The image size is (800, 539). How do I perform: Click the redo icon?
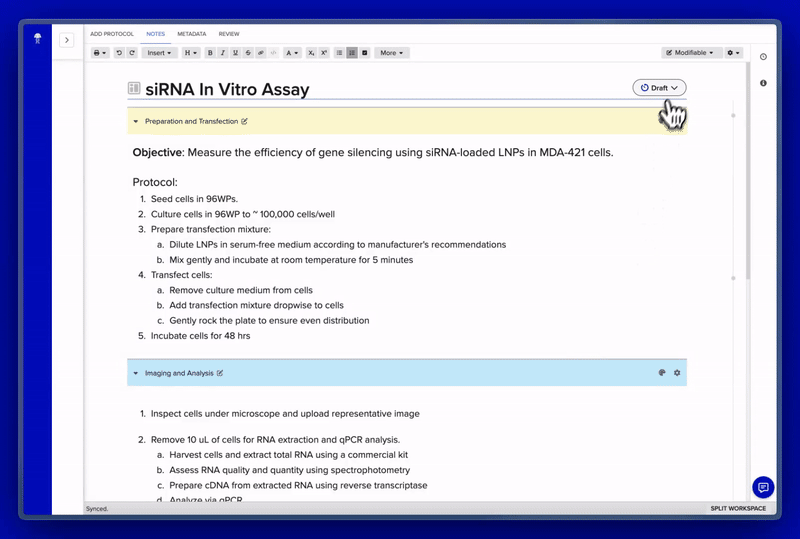(132, 53)
